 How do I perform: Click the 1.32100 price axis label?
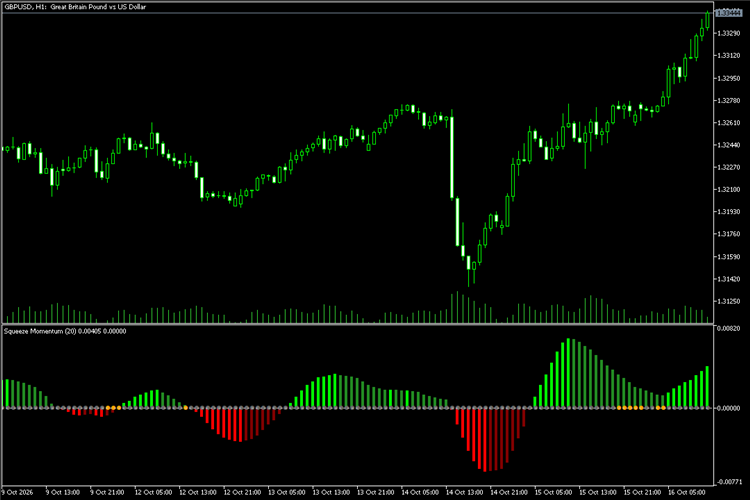pos(728,189)
